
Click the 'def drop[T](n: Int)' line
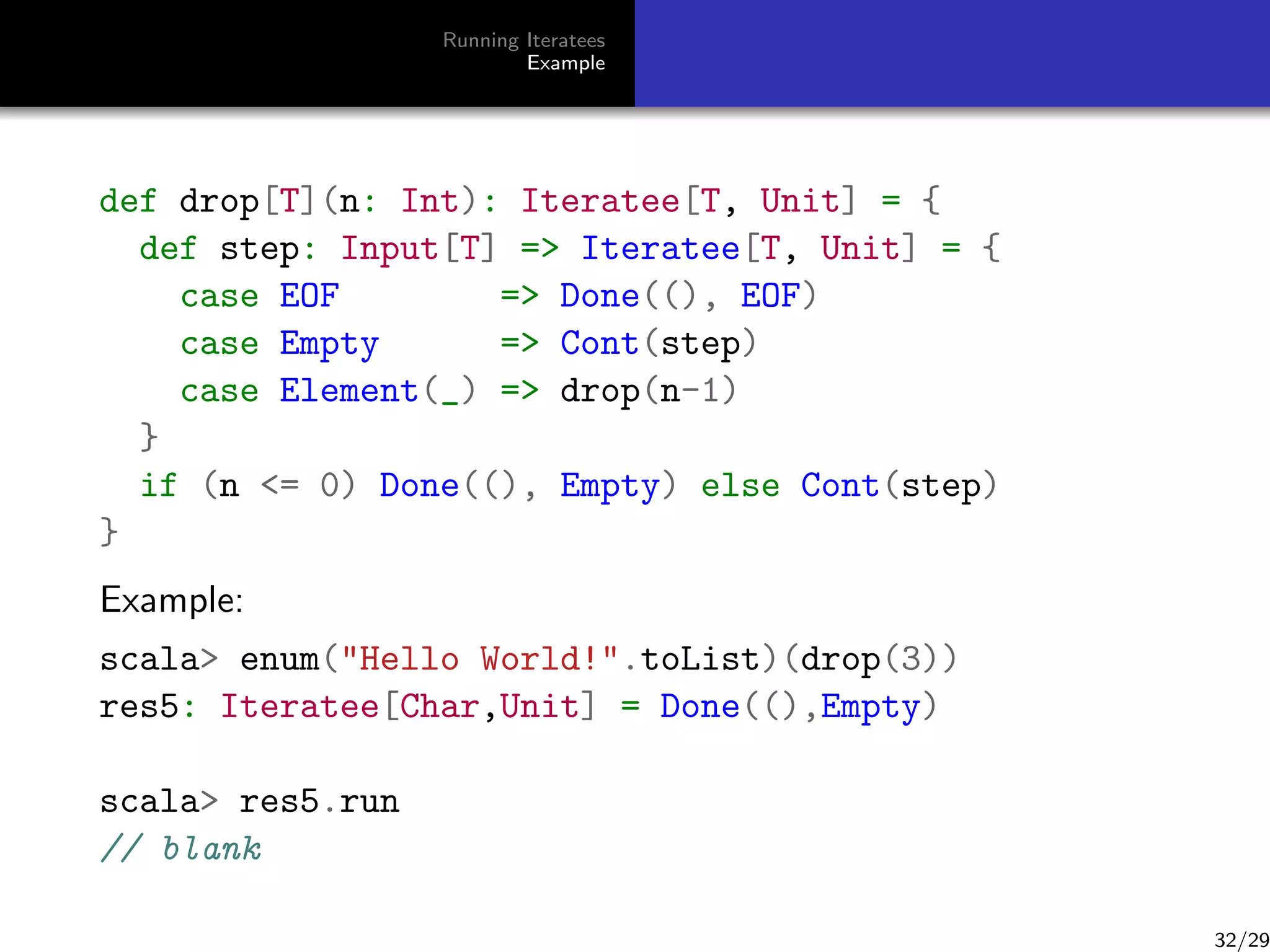coord(520,201)
